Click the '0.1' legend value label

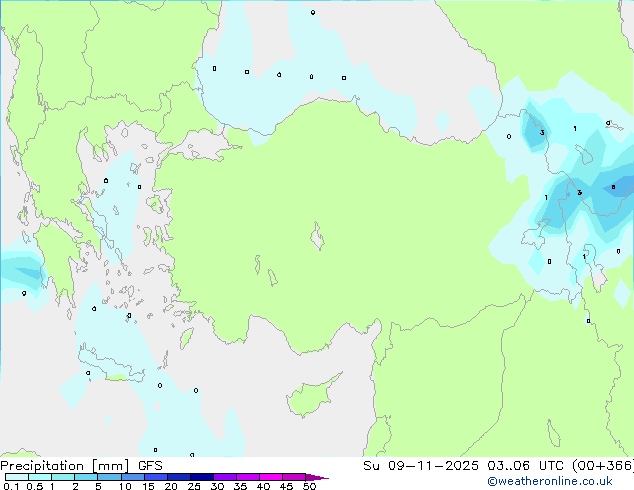(x=11, y=486)
